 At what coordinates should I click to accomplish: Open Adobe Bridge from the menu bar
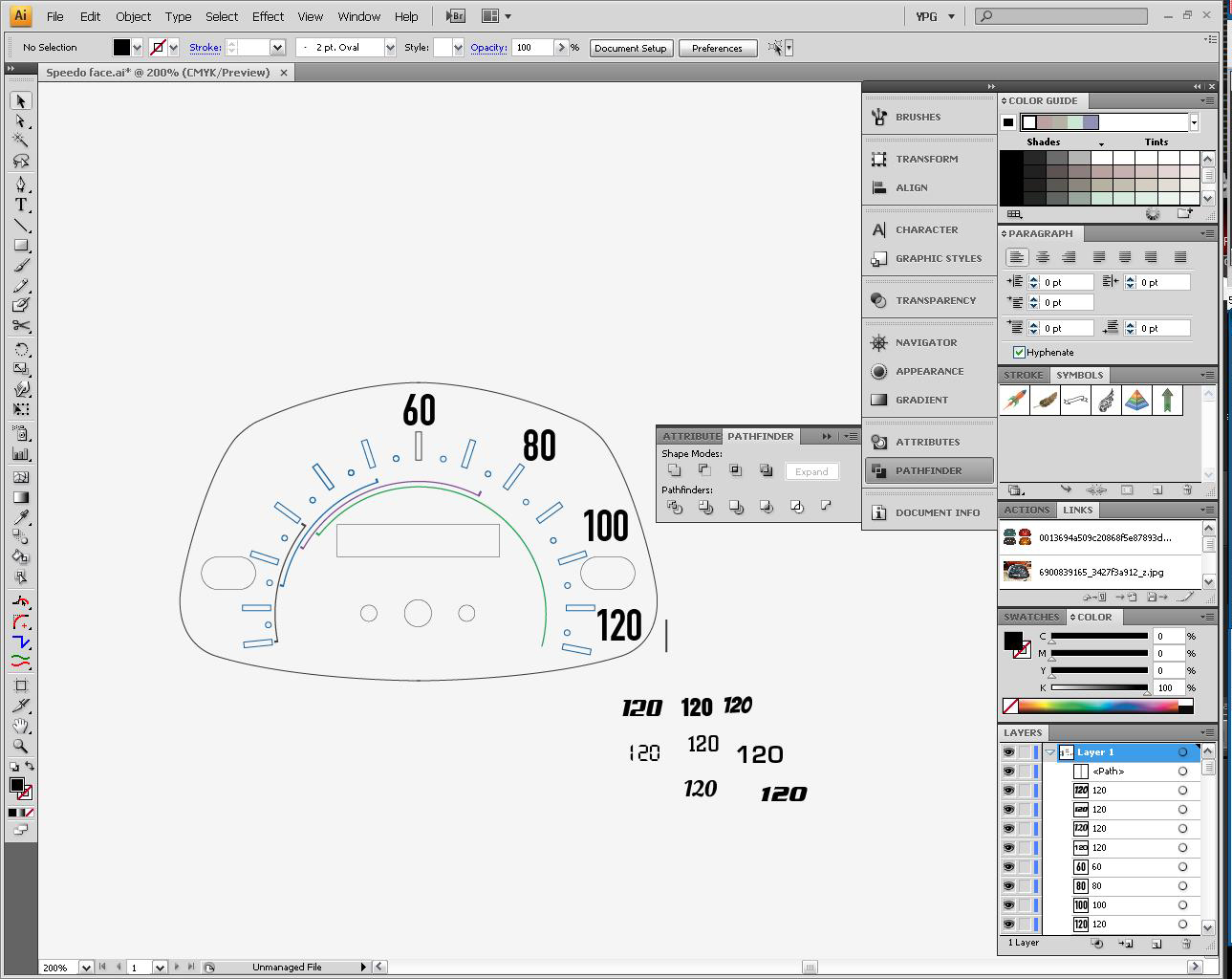[x=456, y=16]
